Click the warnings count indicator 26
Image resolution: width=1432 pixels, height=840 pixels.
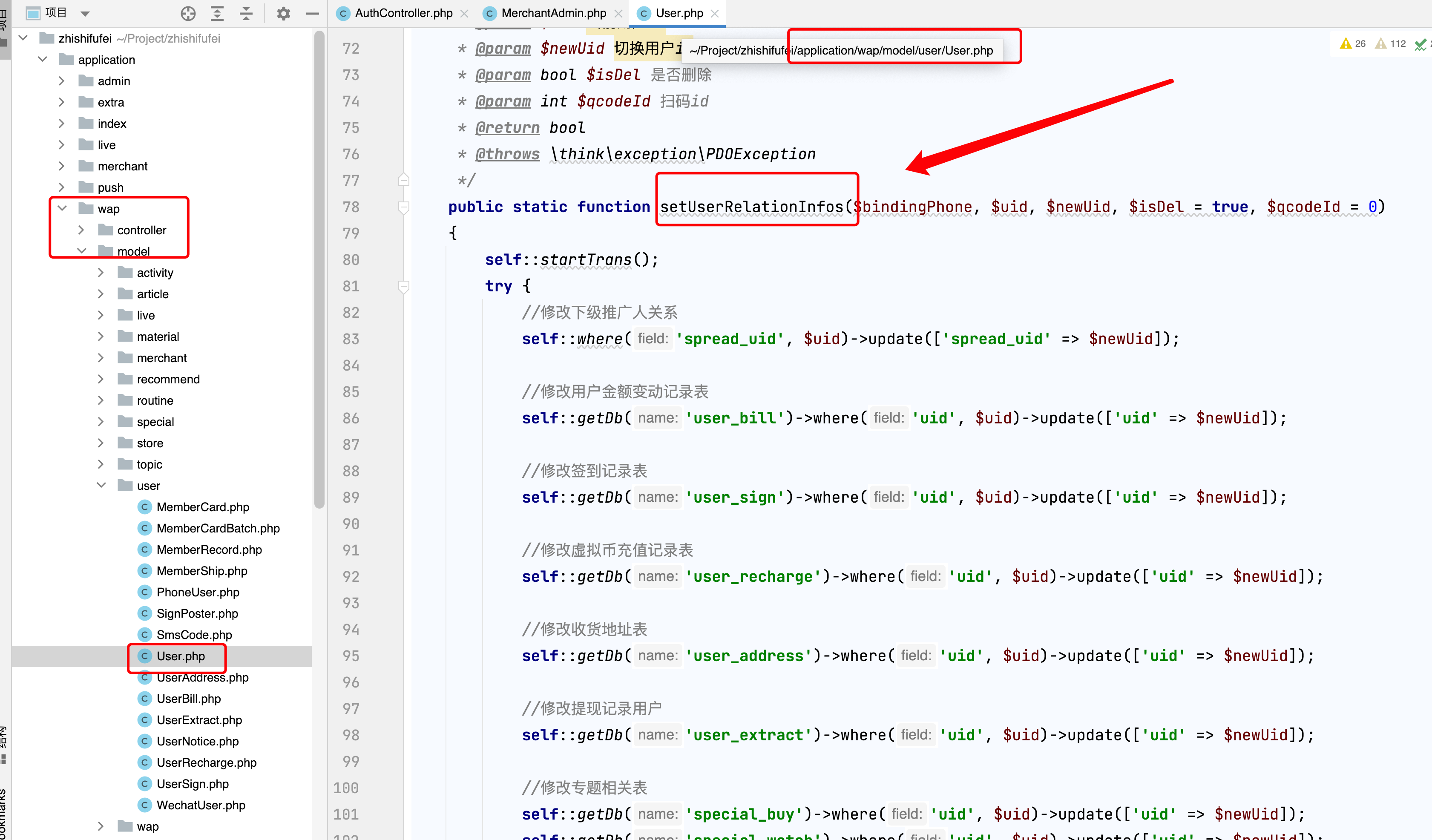1352,44
